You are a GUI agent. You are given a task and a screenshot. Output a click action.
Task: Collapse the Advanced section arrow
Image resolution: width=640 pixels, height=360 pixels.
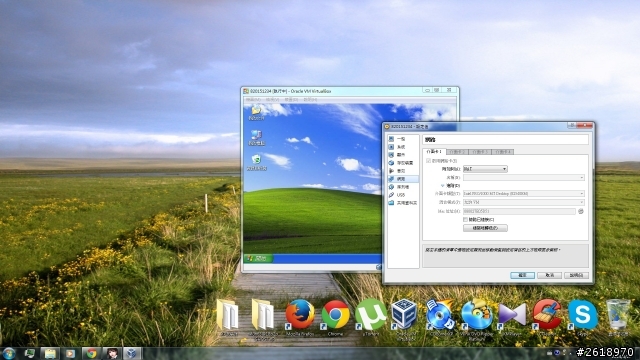(x=442, y=186)
